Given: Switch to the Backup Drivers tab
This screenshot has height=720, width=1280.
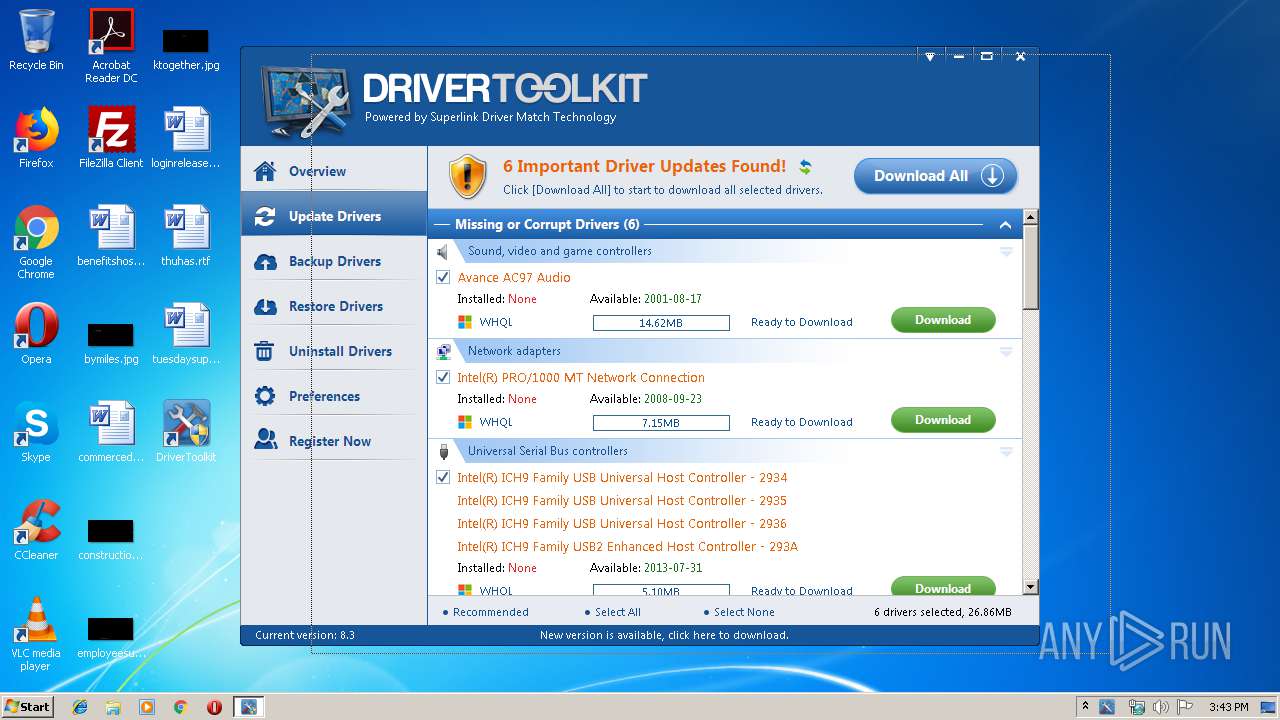Looking at the screenshot, I should coord(334,261).
